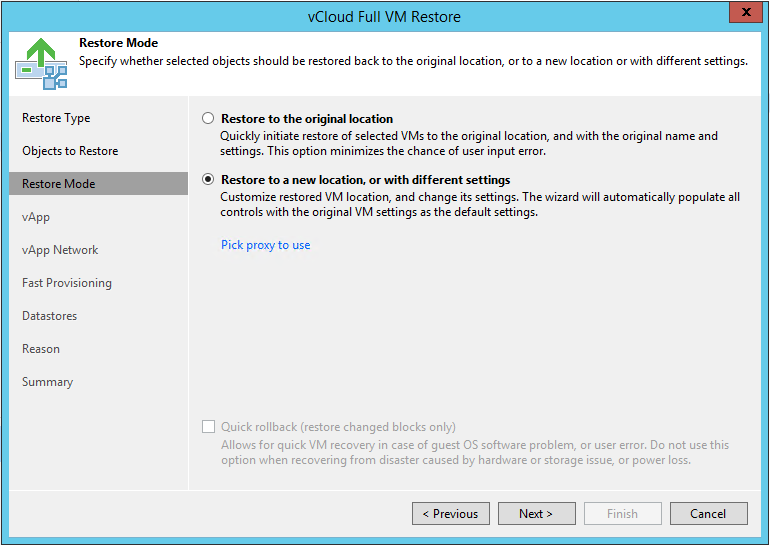The height and width of the screenshot is (545, 770).
Task: Toggle the Quick rollback checkbox
Action: [x=208, y=426]
